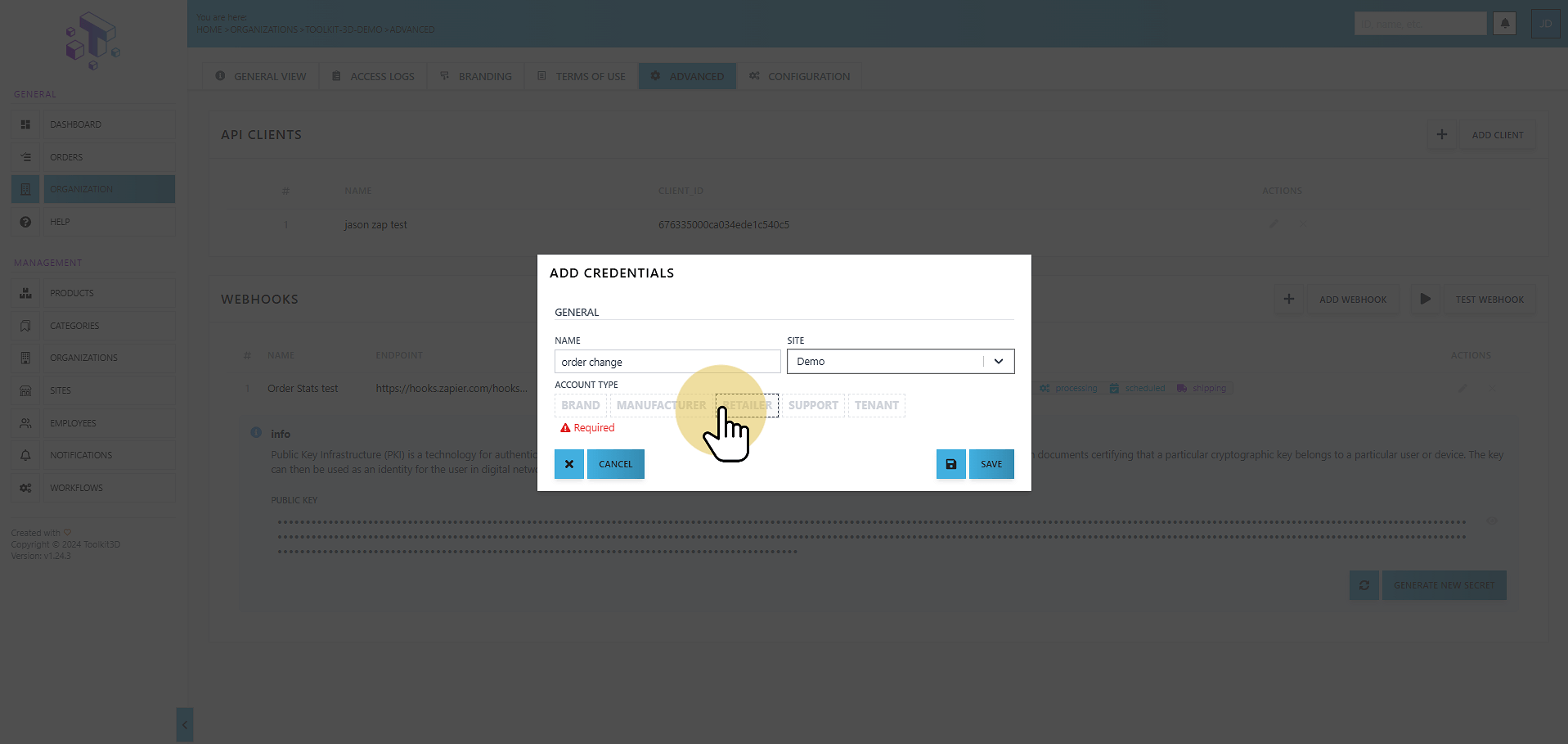Open the Site dropdown showing Demo

pos(901,362)
